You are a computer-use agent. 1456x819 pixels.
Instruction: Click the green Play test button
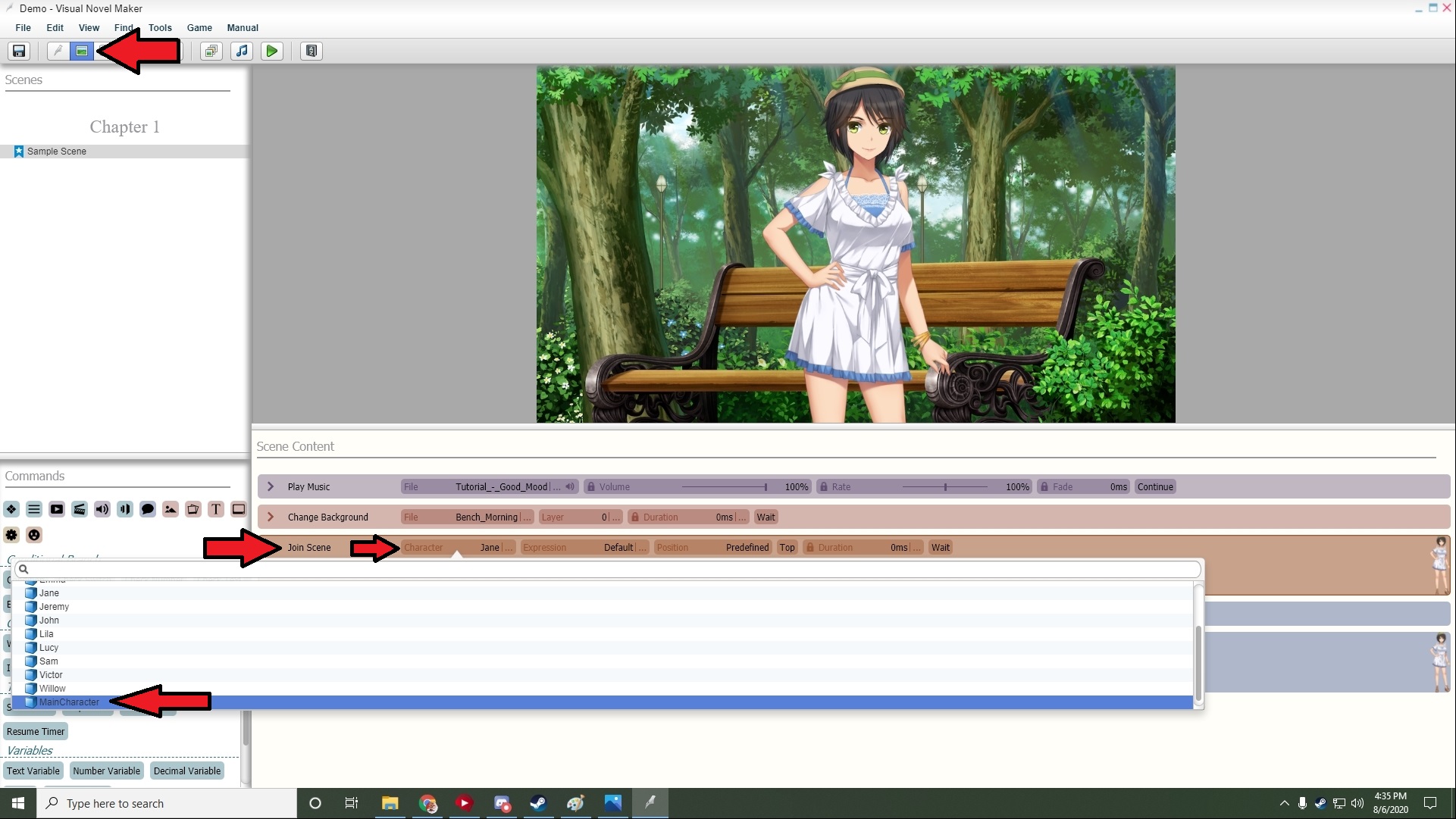(271, 51)
